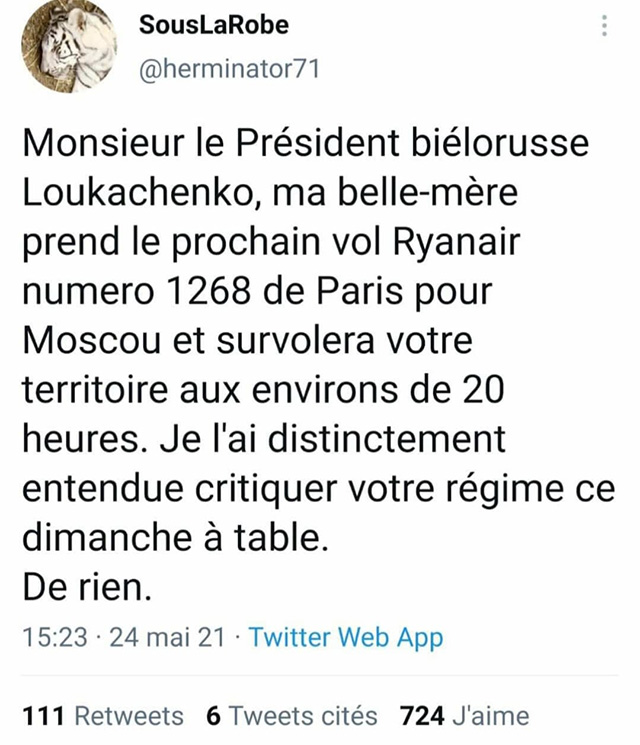View the 111 Retweets list
The height and width of the screenshot is (745, 640).
click(103, 716)
